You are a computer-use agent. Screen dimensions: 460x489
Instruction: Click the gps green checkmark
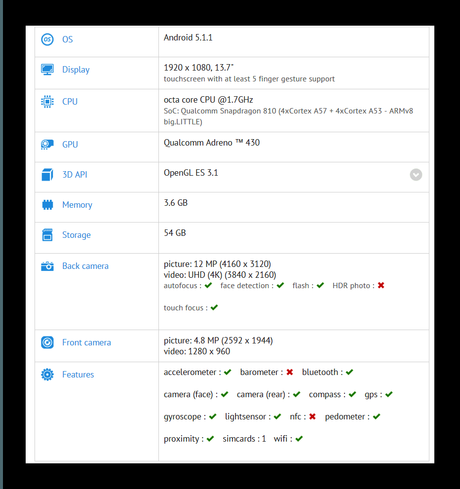coord(389,394)
